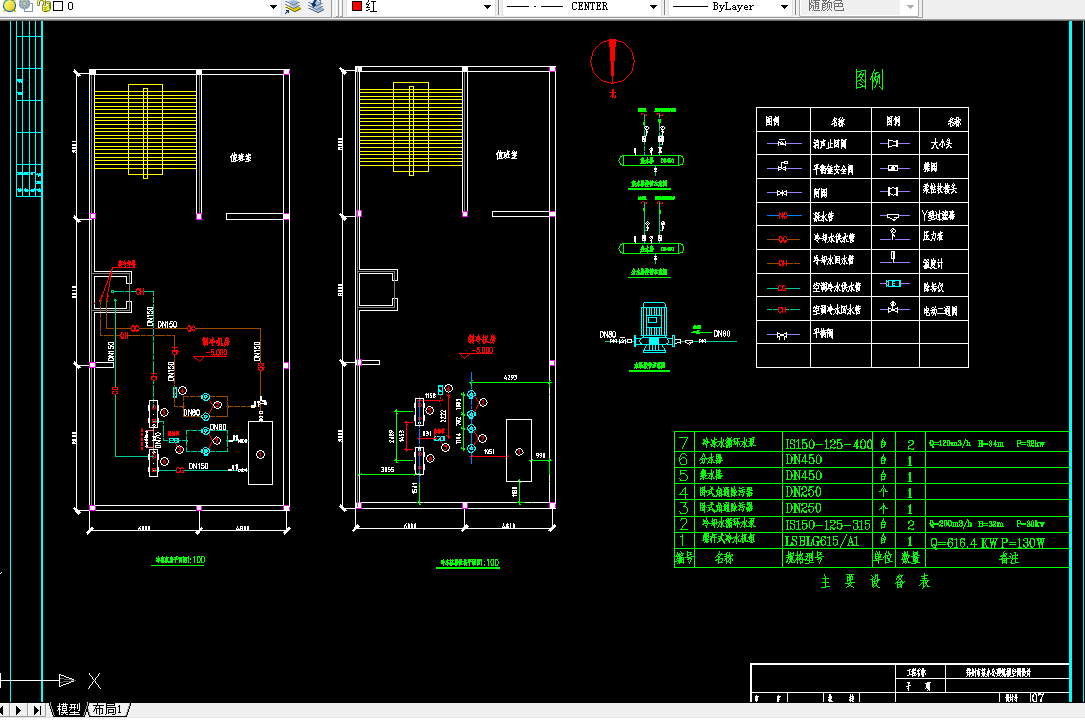Click the 备注 column header
1085x720 pixels.
(1009, 557)
